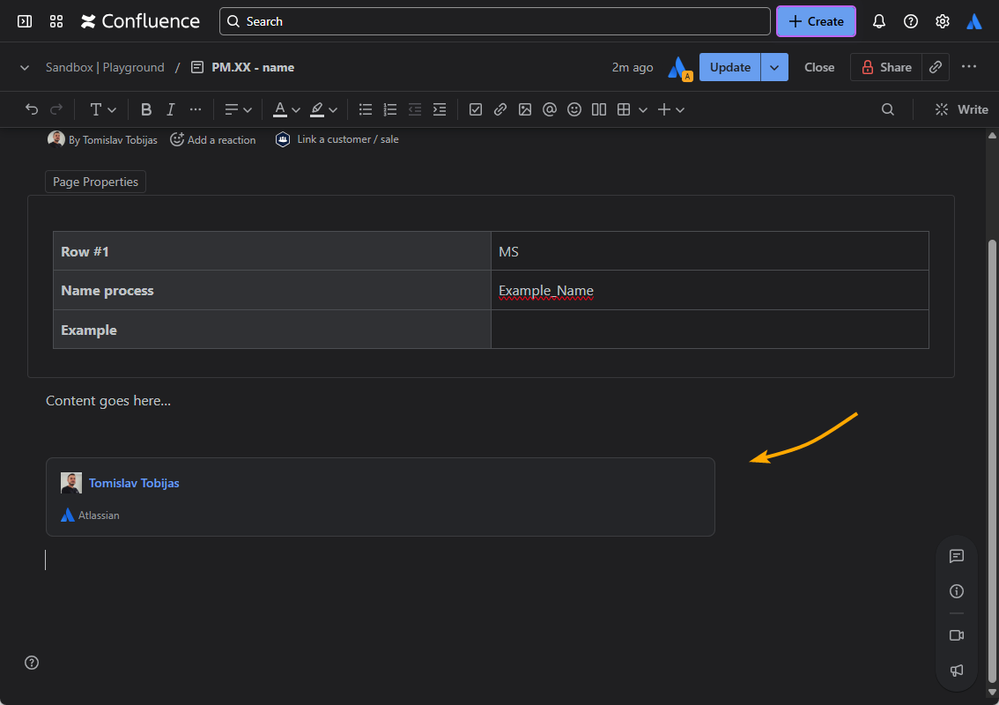
Task: Toggle bold formatting in the toolbar
Action: [x=146, y=110]
